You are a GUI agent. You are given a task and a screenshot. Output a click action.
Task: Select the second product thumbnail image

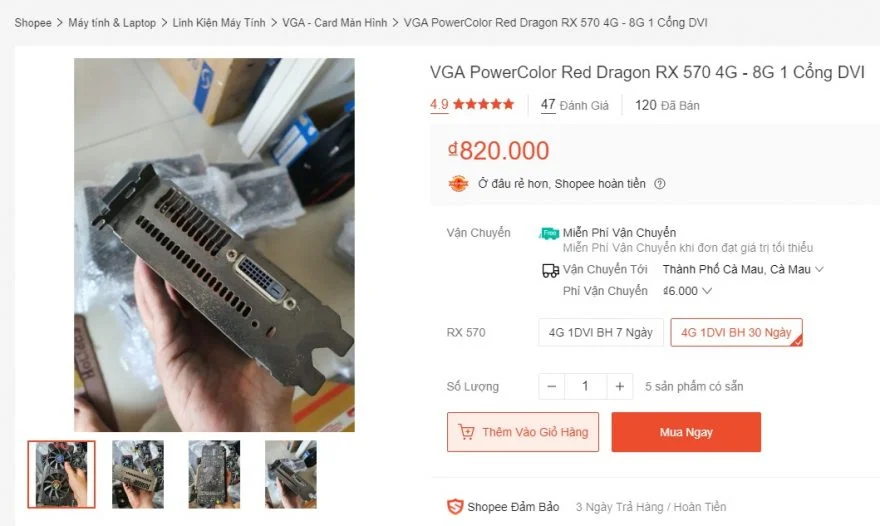[138, 474]
